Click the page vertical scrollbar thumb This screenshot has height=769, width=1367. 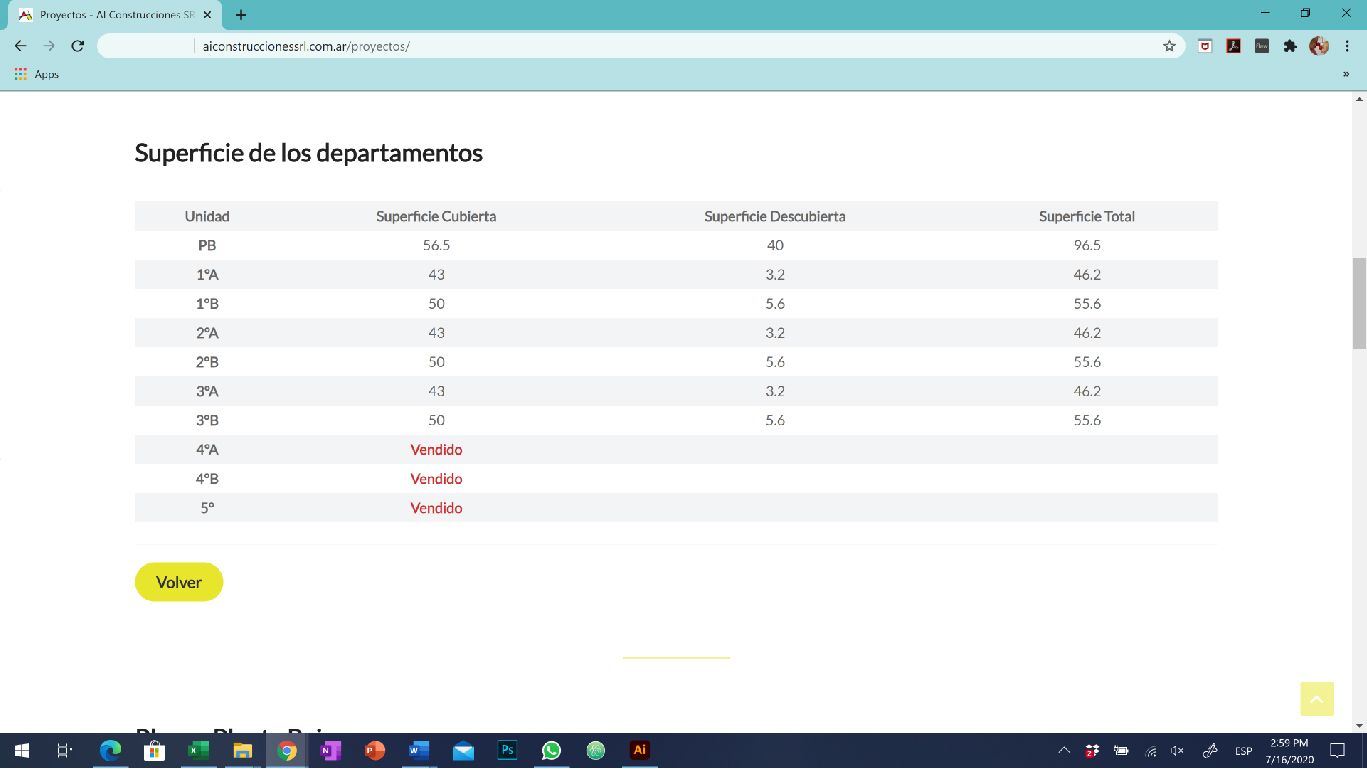[x=1359, y=303]
